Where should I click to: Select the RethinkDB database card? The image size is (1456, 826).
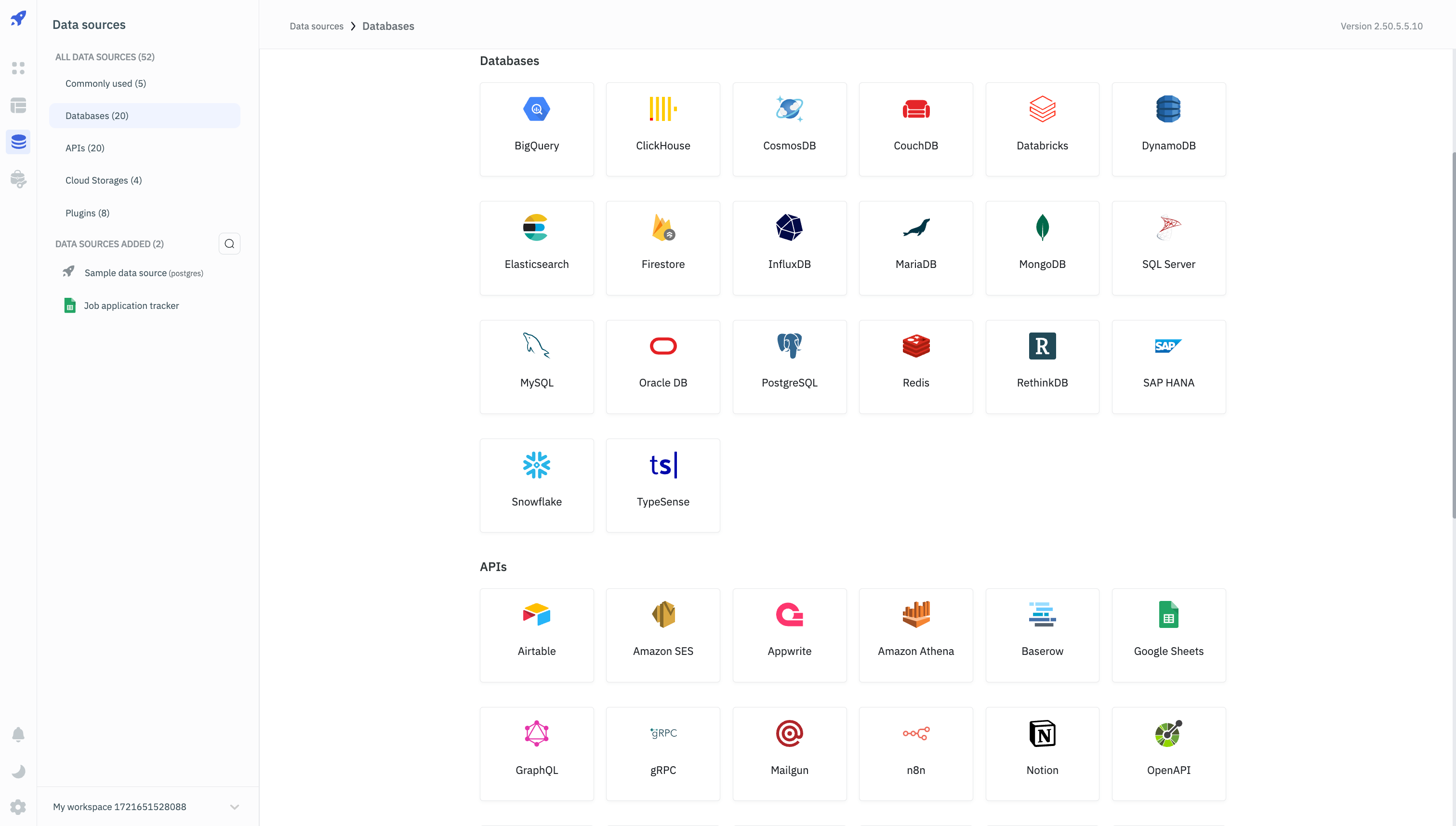tap(1043, 367)
